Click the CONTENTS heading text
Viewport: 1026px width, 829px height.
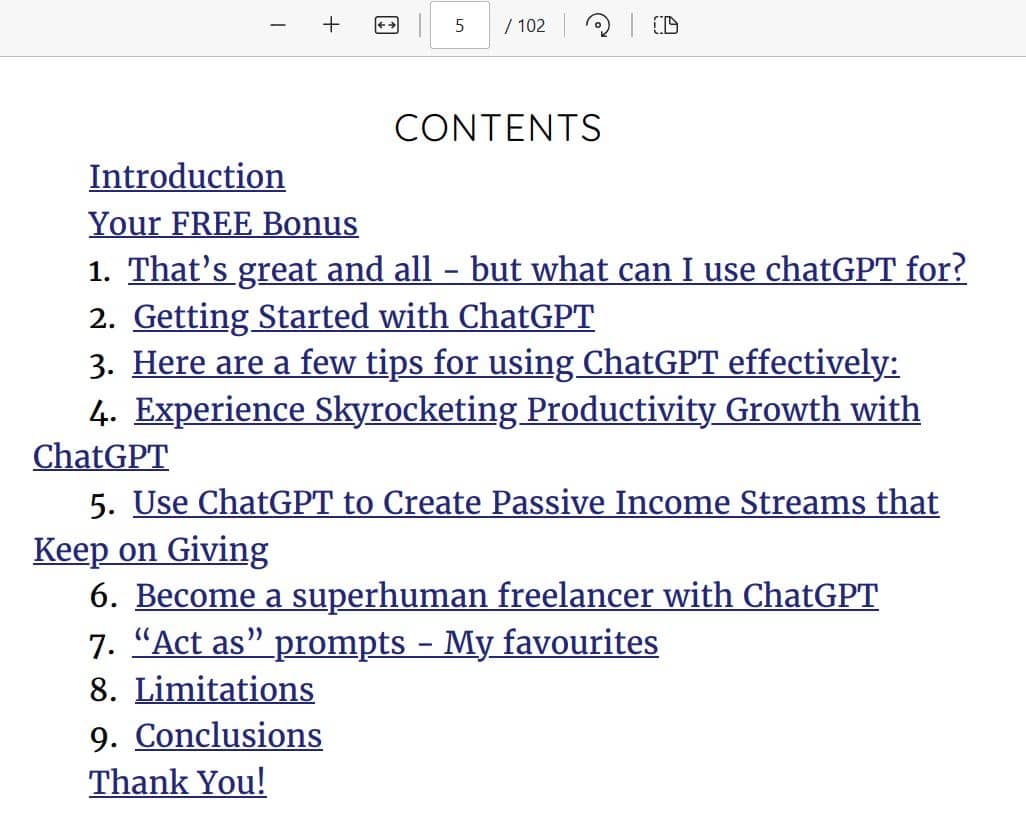[498, 128]
